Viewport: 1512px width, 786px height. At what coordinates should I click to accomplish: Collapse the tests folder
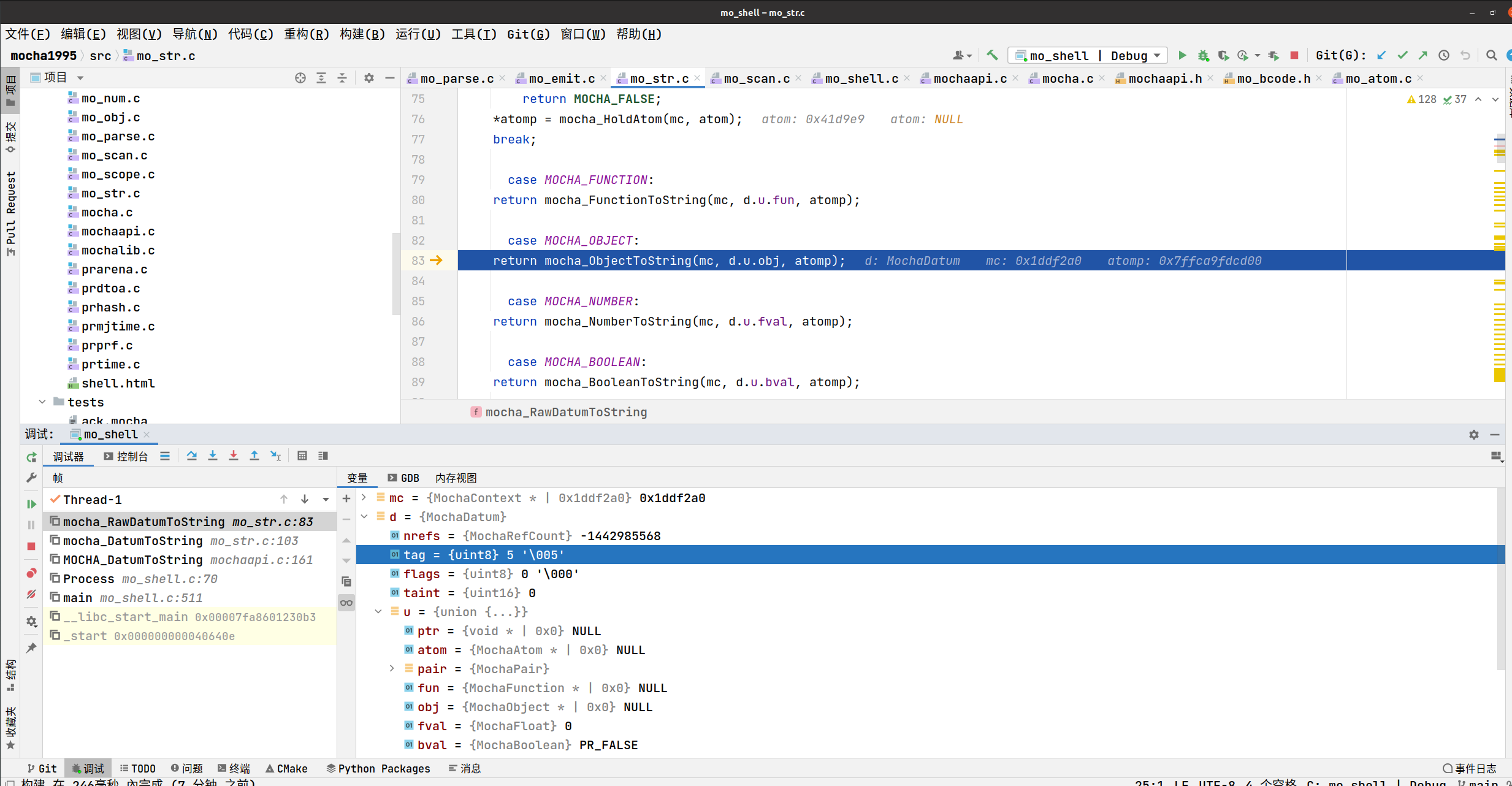click(x=42, y=402)
